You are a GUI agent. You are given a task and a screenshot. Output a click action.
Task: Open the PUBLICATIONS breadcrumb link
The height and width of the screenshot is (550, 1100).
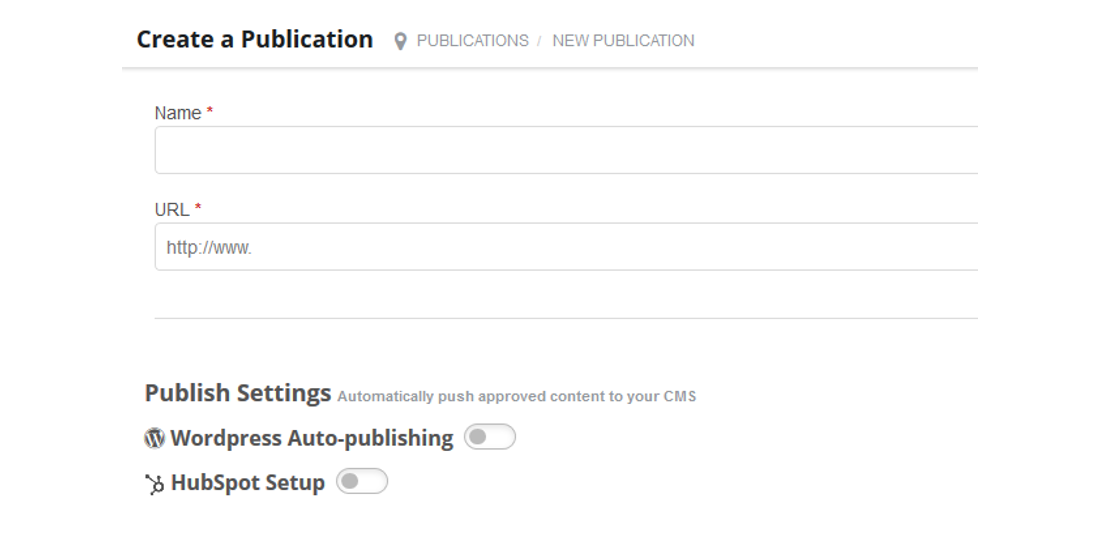point(473,41)
